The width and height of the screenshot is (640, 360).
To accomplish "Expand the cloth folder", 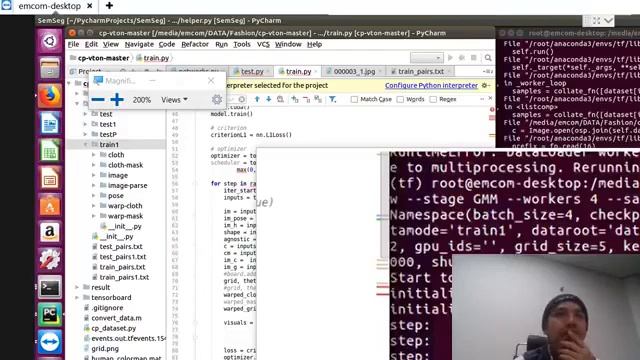I will [94, 155].
